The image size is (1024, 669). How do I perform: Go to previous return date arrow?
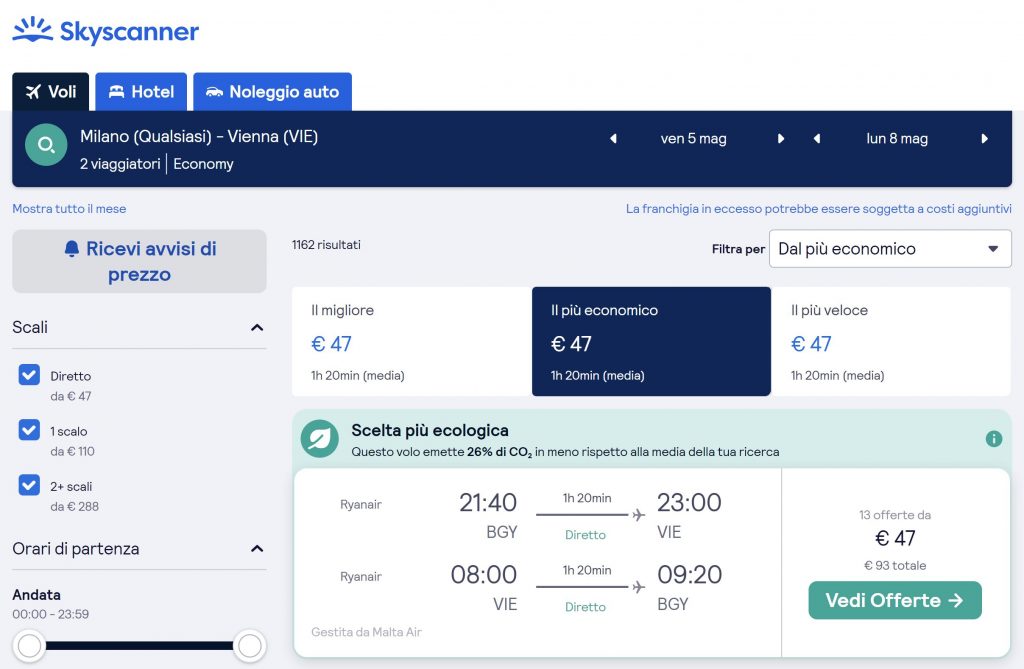pyautogui.click(x=817, y=139)
